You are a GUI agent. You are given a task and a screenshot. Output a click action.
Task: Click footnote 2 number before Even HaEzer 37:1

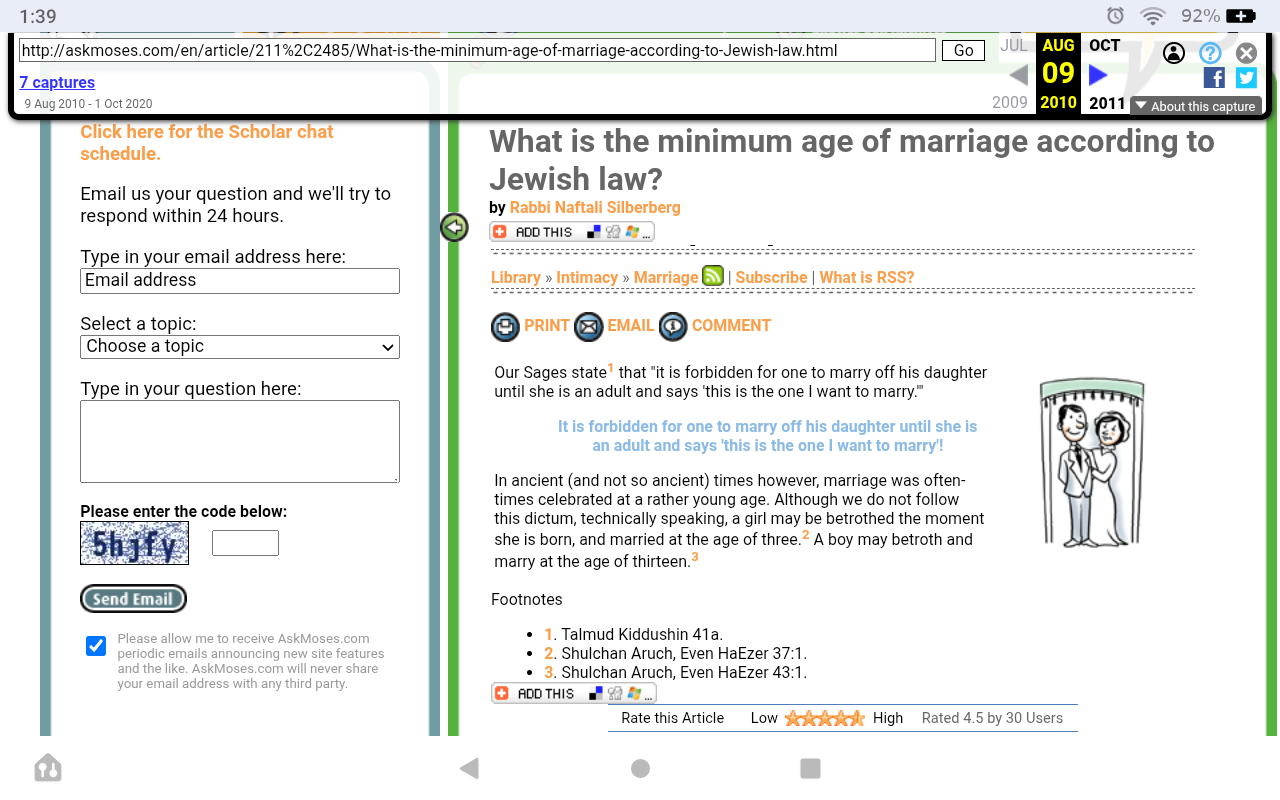[549, 654]
